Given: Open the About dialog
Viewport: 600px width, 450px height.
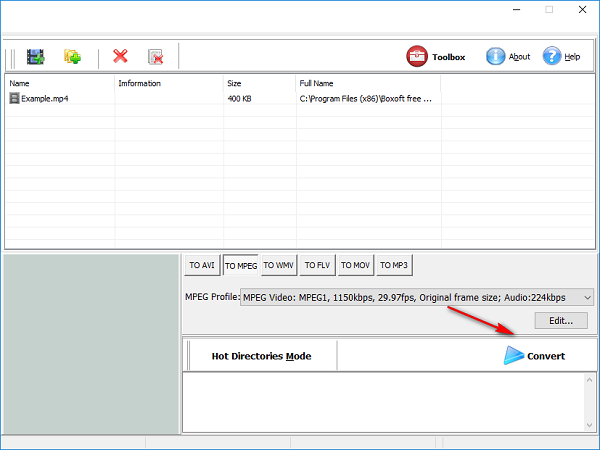Looking at the screenshot, I should tap(508, 57).
